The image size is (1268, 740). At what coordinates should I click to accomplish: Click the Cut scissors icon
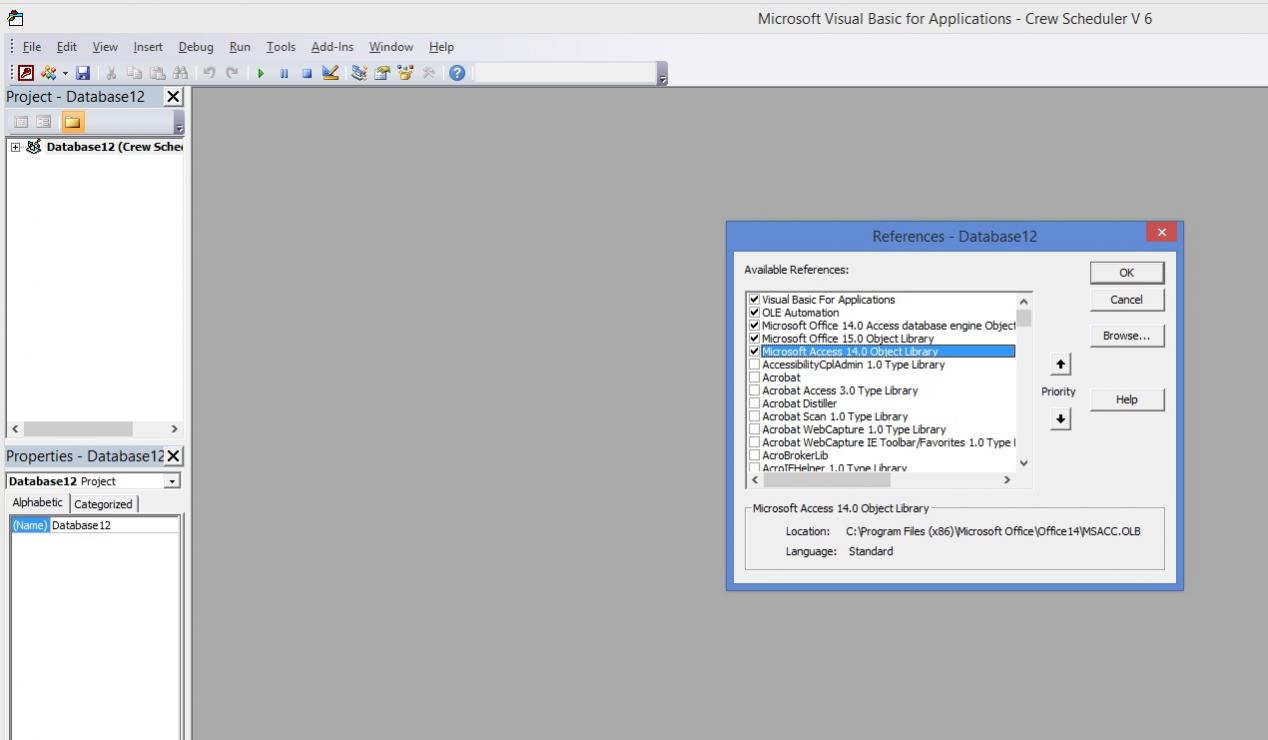(112, 73)
